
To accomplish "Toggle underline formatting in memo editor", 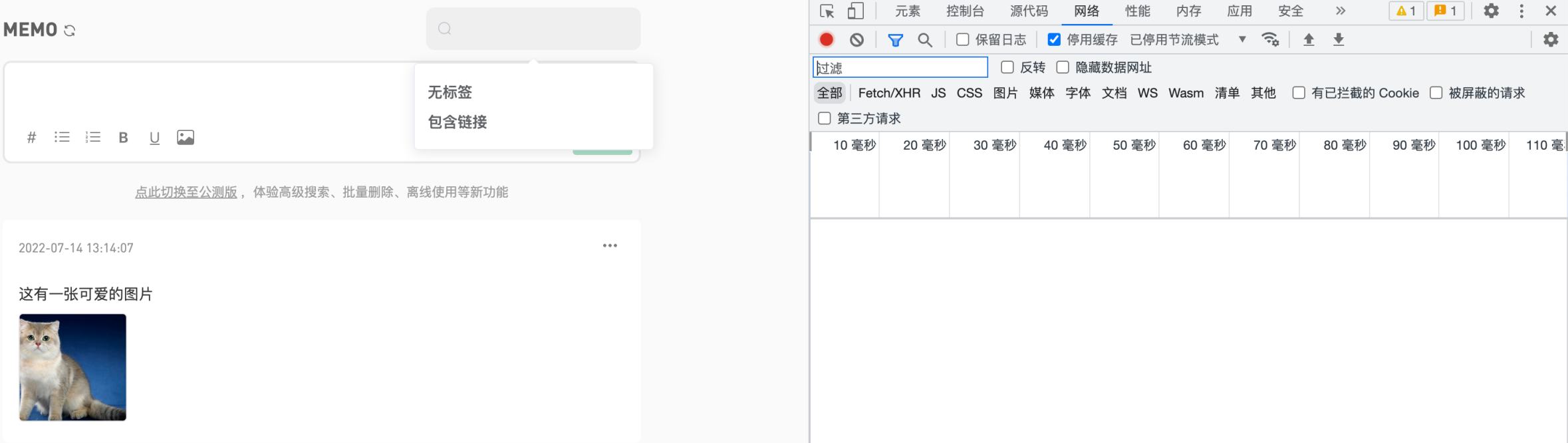I will point(154,138).
